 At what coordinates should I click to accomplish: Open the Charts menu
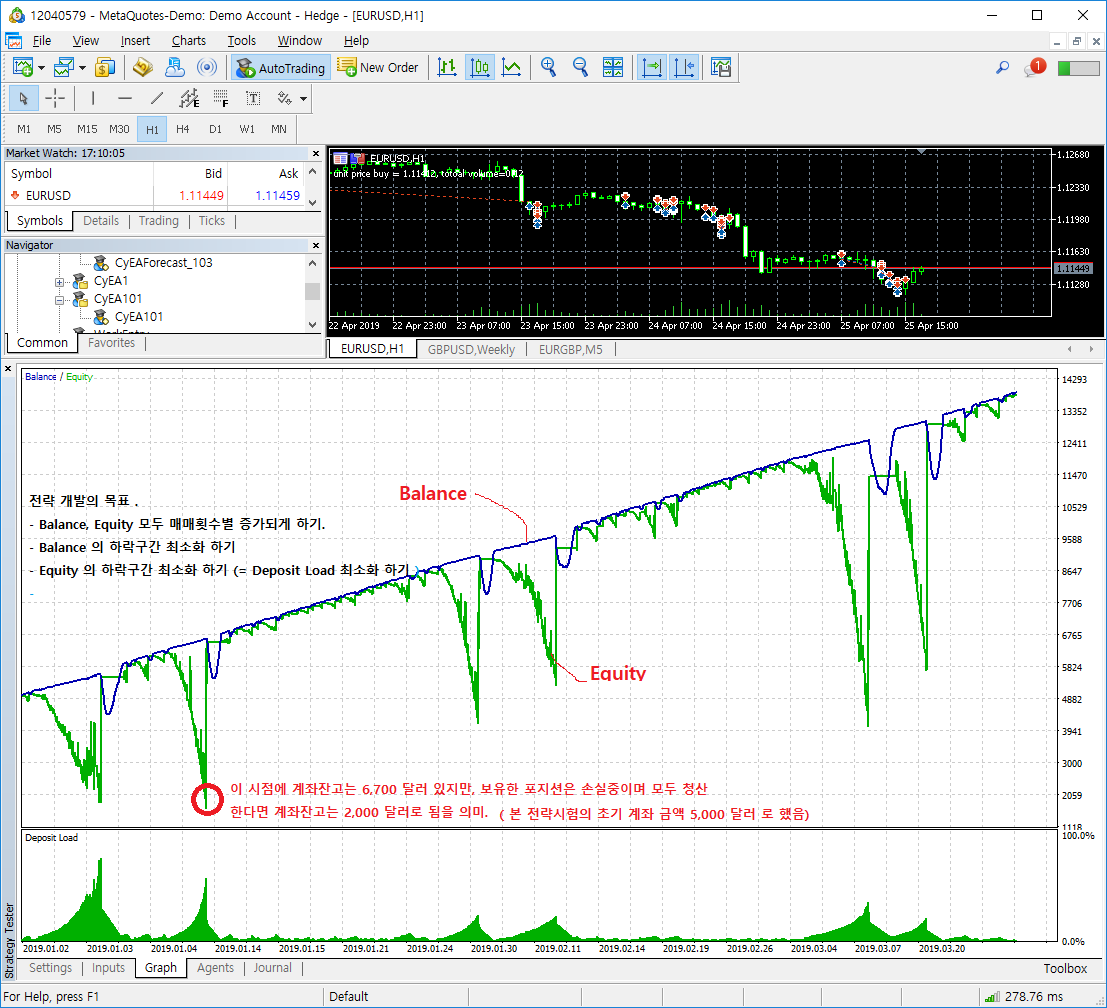point(189,41)
